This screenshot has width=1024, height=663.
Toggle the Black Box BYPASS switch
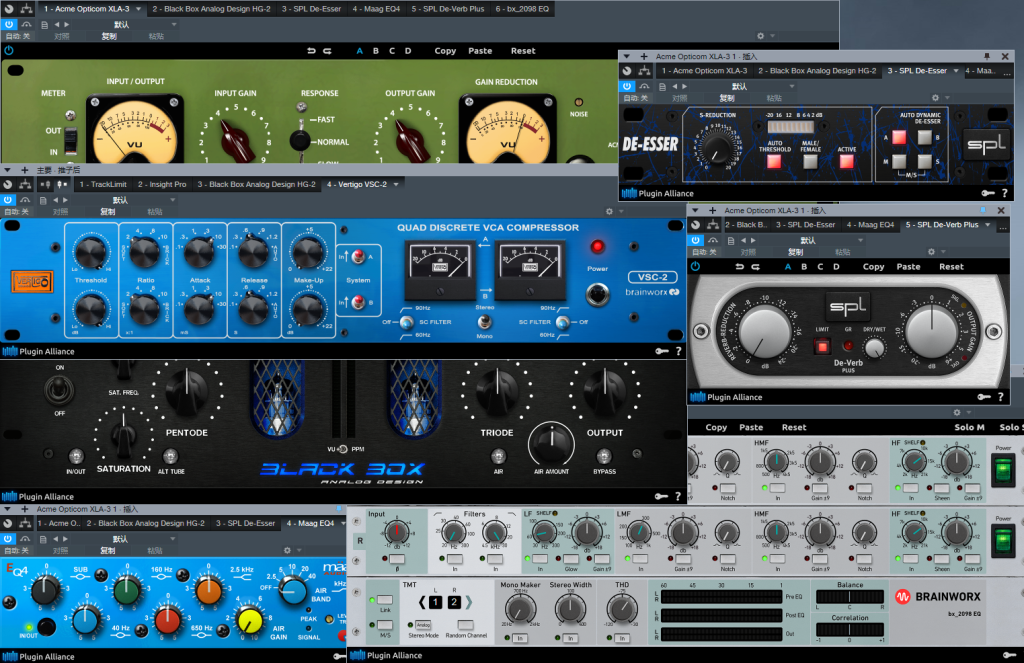pyautogui.click(x=604, y=456)
